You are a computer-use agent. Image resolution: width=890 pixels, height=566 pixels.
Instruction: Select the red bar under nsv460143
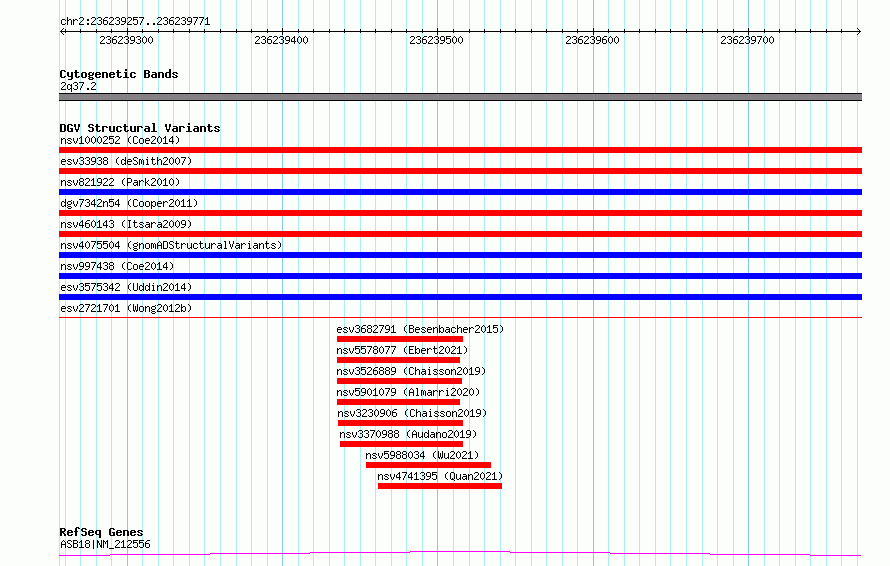pos(460,234)
